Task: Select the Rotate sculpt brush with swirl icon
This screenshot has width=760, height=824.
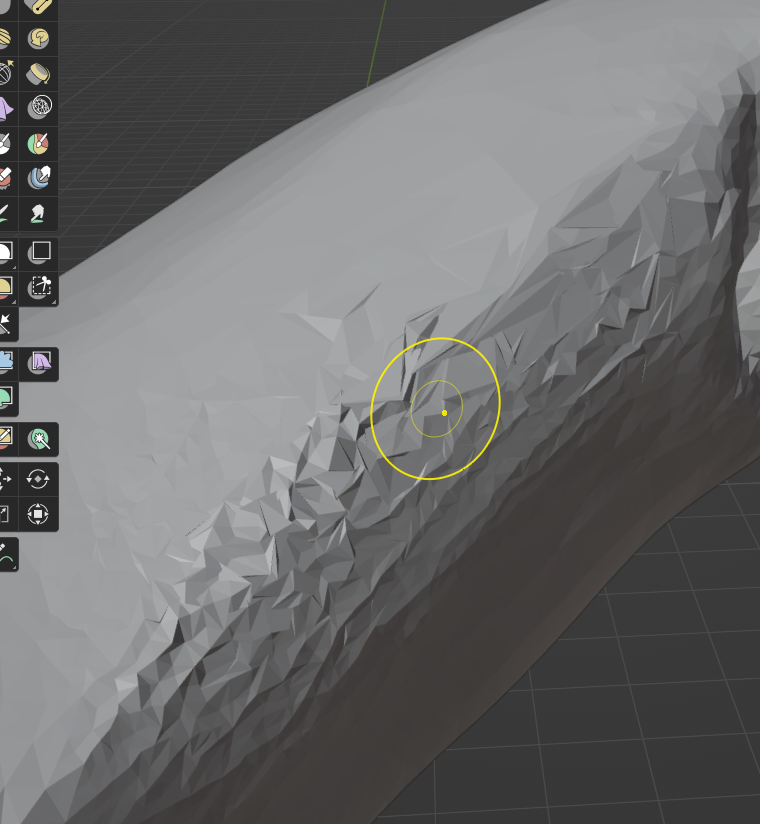Action: tap(38, 38)
